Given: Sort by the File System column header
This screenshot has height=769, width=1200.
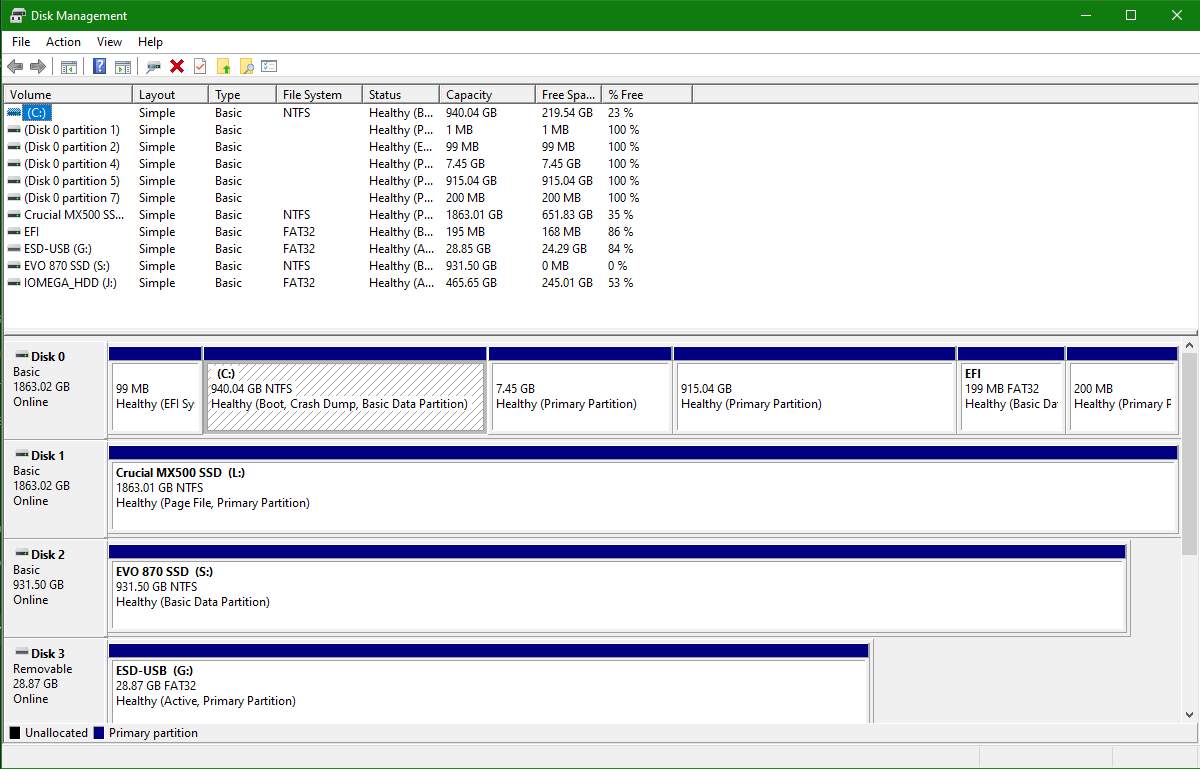Looking at the screenshot, I should (x=319, y=94).
